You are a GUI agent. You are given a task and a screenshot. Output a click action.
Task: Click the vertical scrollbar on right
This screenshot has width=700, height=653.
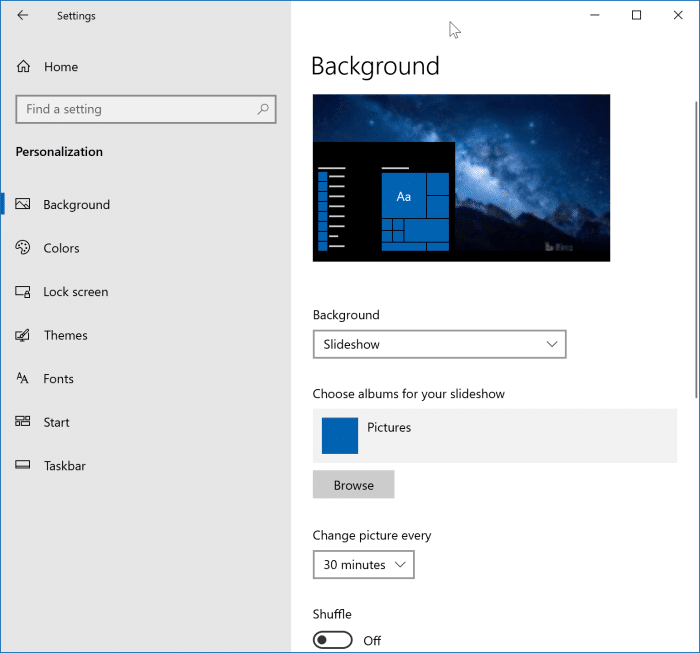click(x=696, y=250)
